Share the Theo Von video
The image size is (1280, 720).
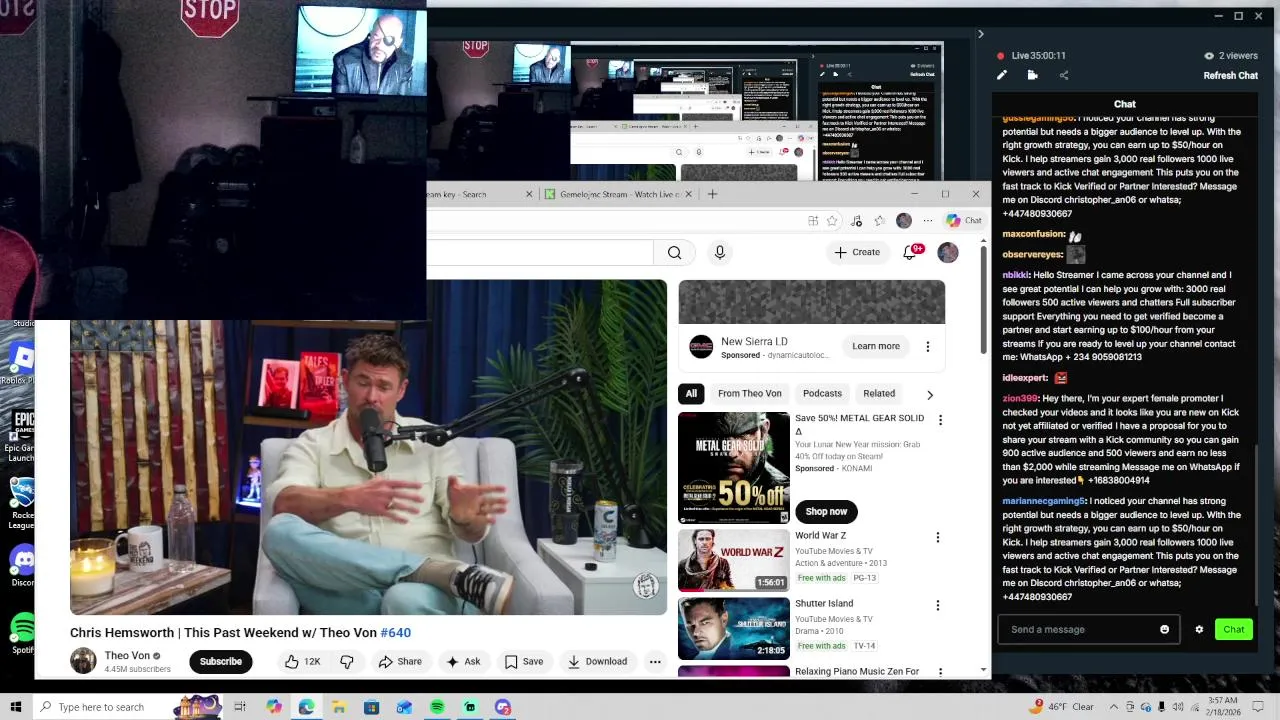click(400, 661)
